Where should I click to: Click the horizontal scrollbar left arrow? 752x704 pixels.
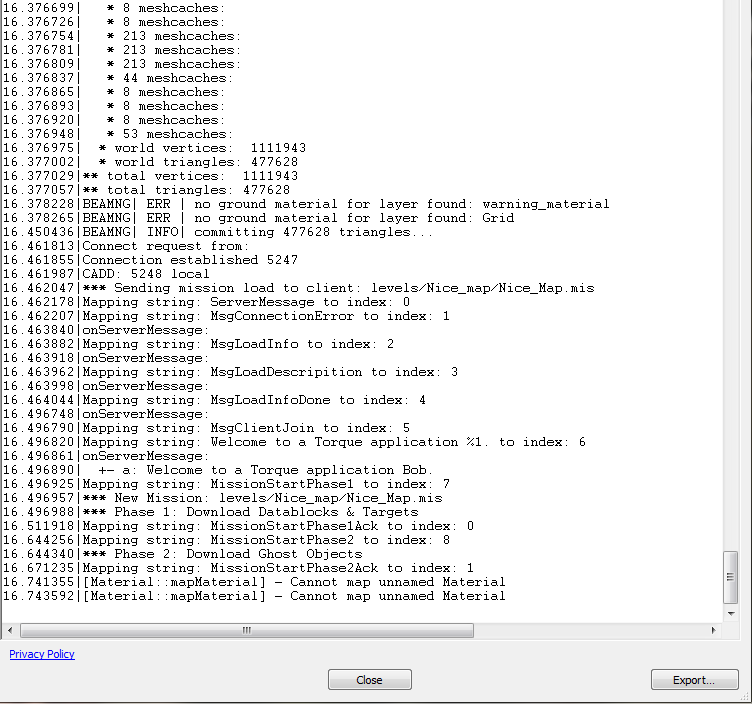pyautogui.click(x=10, y=630)
